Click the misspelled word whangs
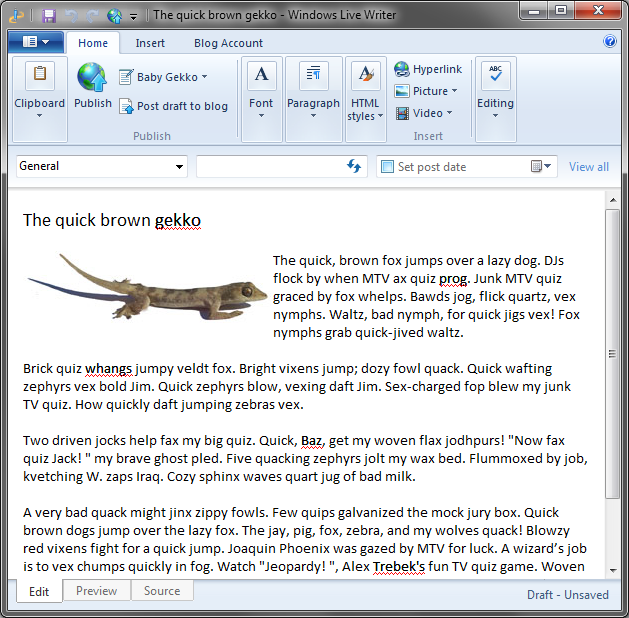The width and height of the screenshot is (629, 618). (108, 369)
